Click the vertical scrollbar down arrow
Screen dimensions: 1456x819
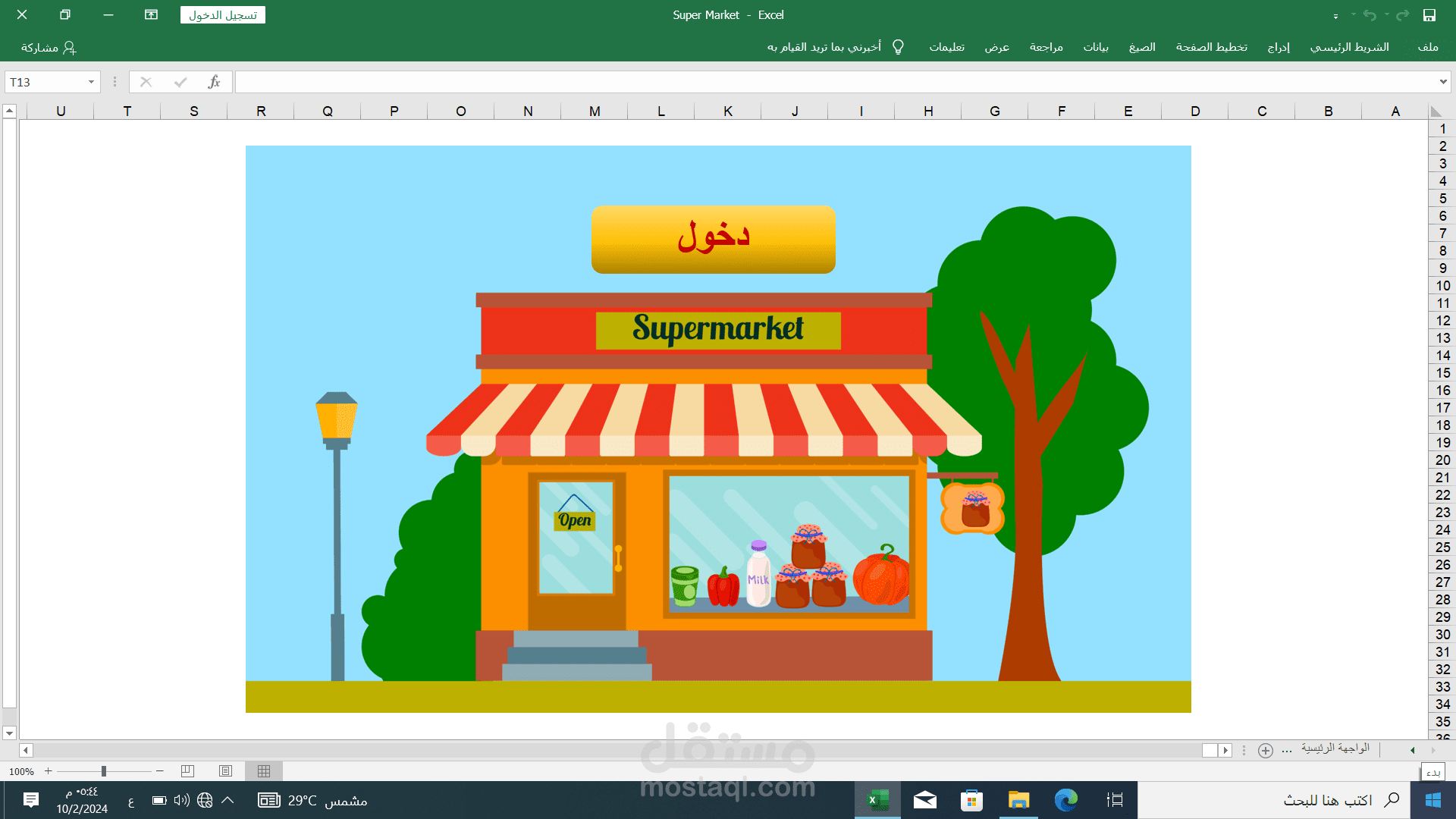click(x=9, y=733)
